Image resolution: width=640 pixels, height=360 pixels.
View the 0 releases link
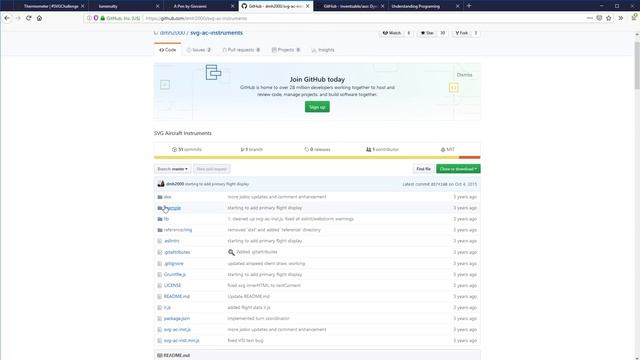pyautogui.click(x=317, y=149)
